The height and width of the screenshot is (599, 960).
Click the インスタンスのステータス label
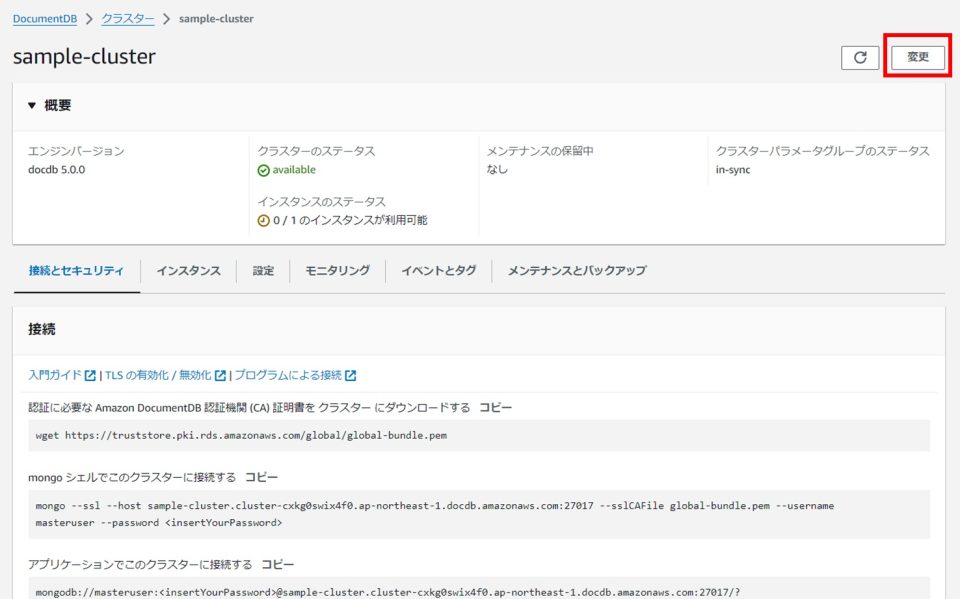pyautogui.click(x=321, y=202)
